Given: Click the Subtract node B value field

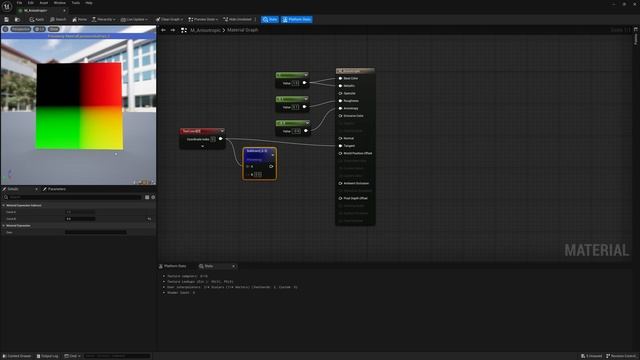Looking at the screenshot, I should click(258, 174).
